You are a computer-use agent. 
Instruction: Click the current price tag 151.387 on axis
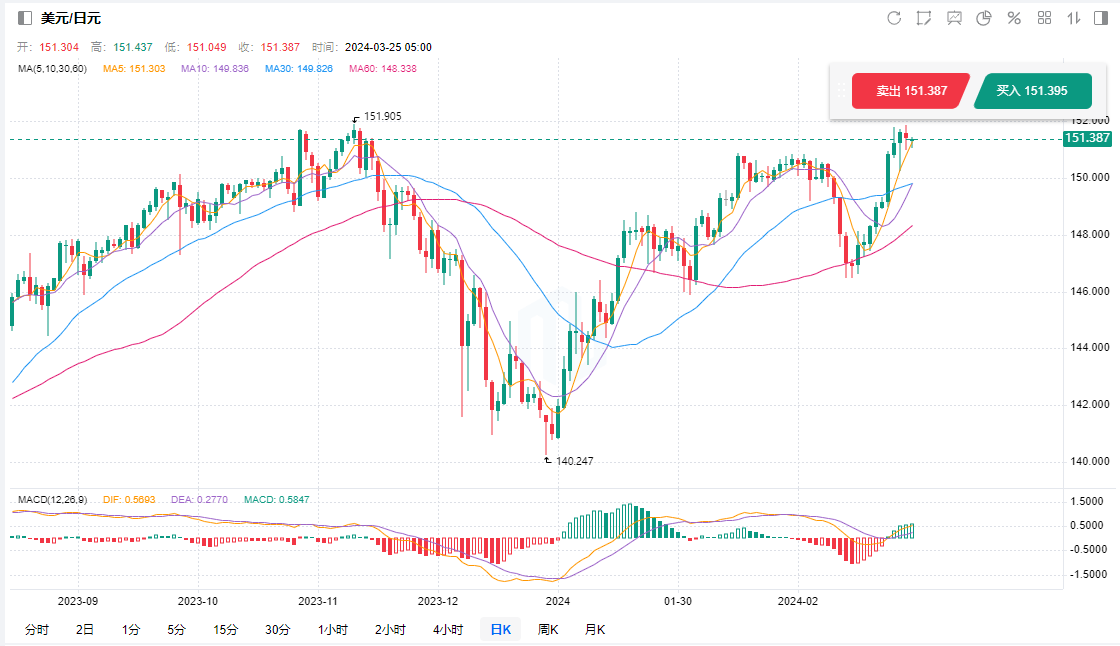(1088, 138)
